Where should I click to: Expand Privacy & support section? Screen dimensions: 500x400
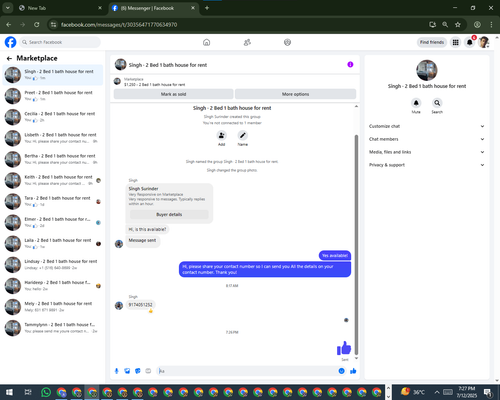pyautogui.click(x=427, y=165)
